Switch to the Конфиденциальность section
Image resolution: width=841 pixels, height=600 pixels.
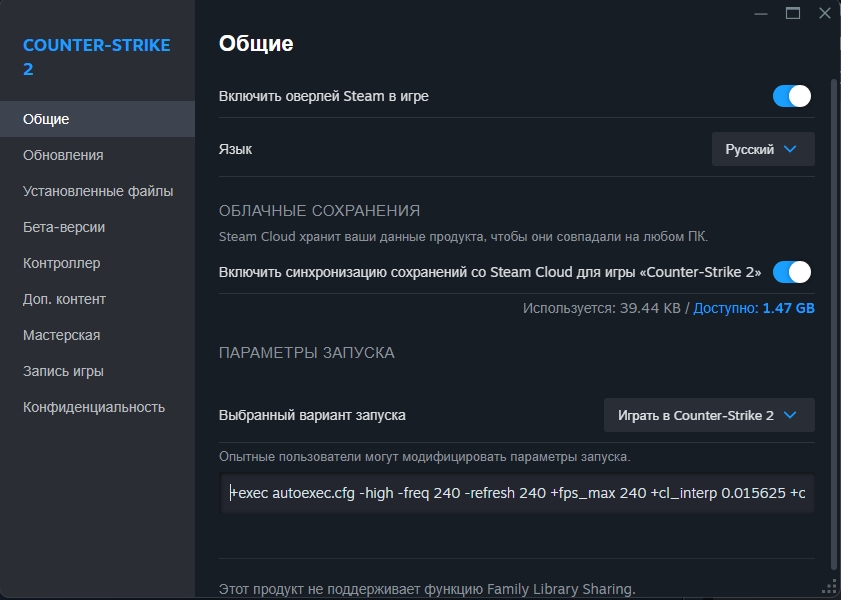[x=94, y=407]
